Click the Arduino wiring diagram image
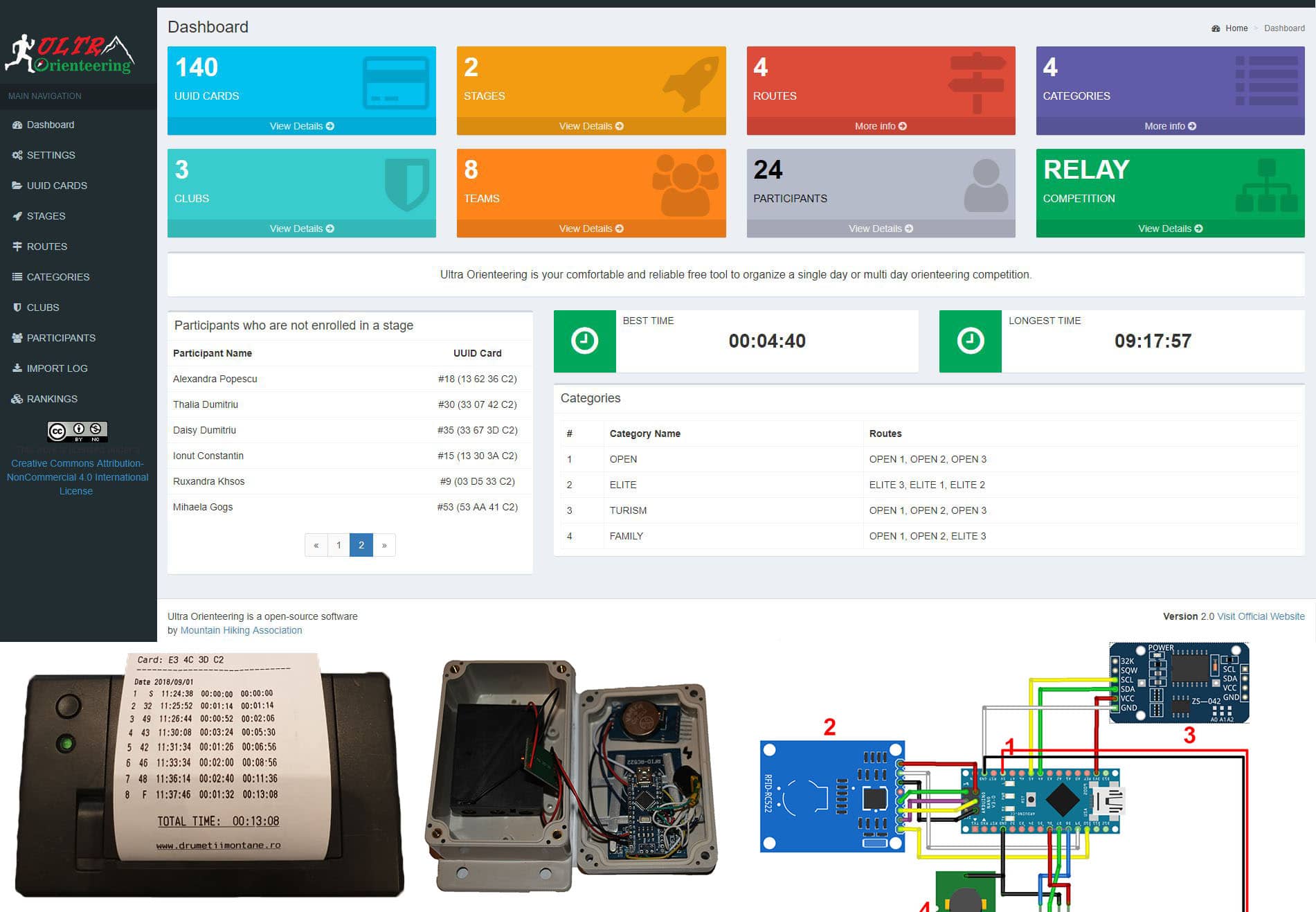 (1004, 777)
